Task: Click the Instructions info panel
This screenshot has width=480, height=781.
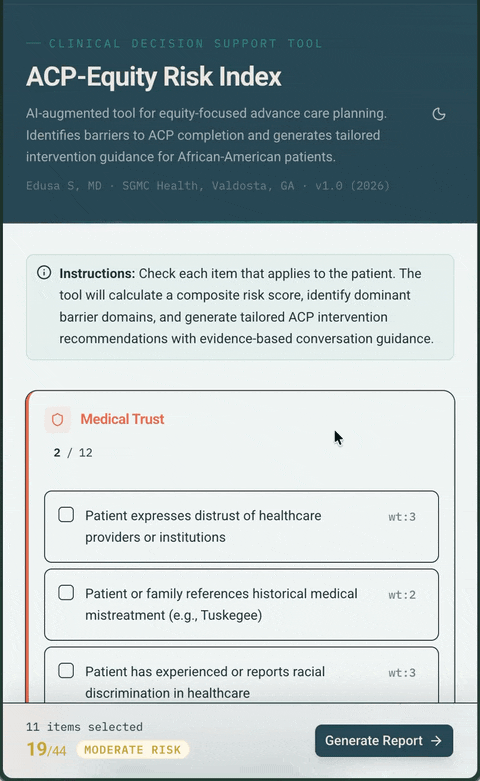Action: [240, 307]
